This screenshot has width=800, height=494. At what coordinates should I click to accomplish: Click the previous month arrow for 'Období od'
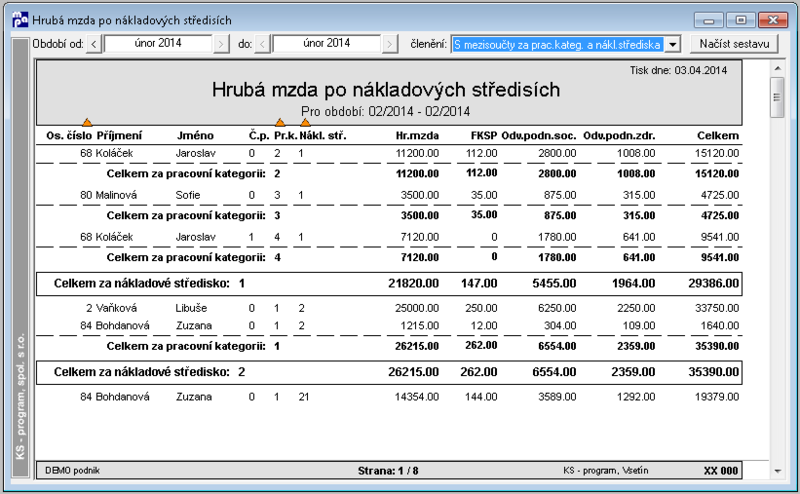tap(94, 44)
